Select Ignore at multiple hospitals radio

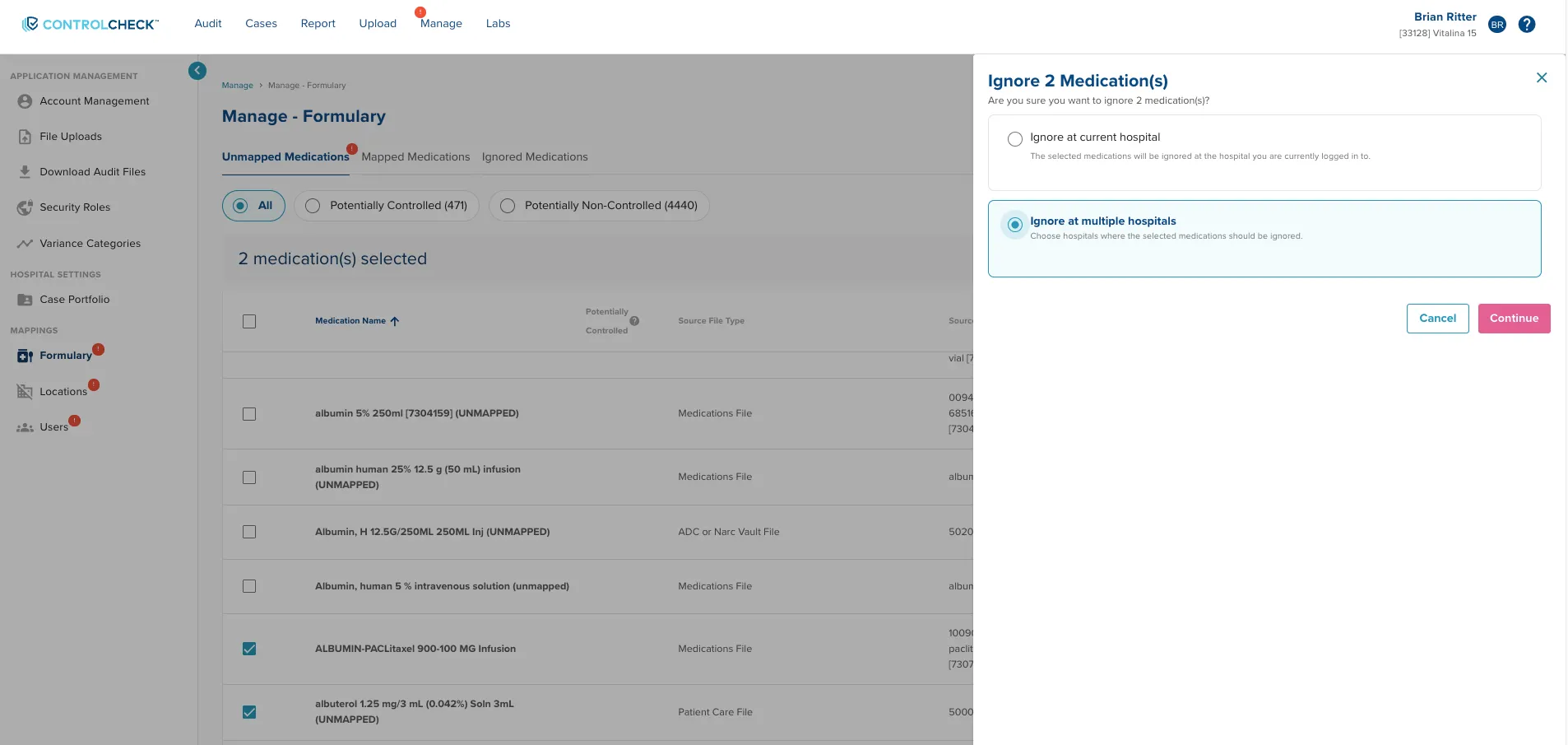pyautogui.click(x=1015, y=225)
